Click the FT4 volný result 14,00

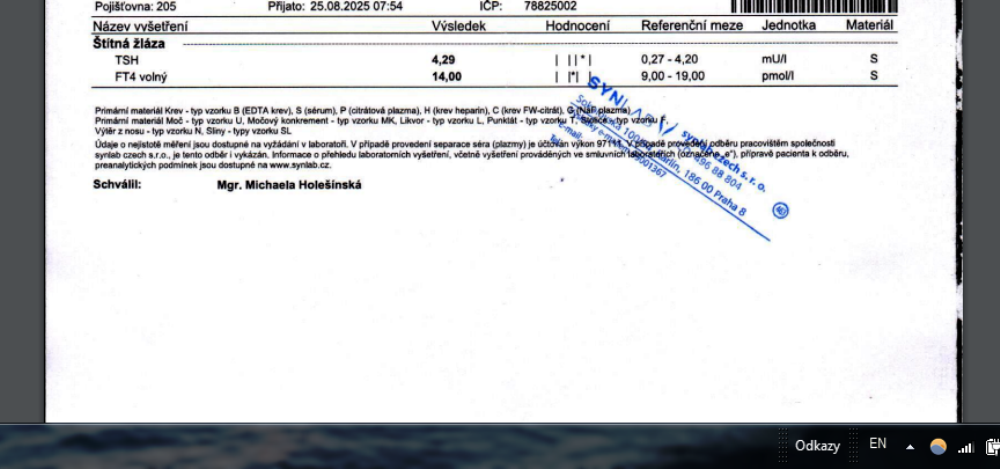[446, 76]
